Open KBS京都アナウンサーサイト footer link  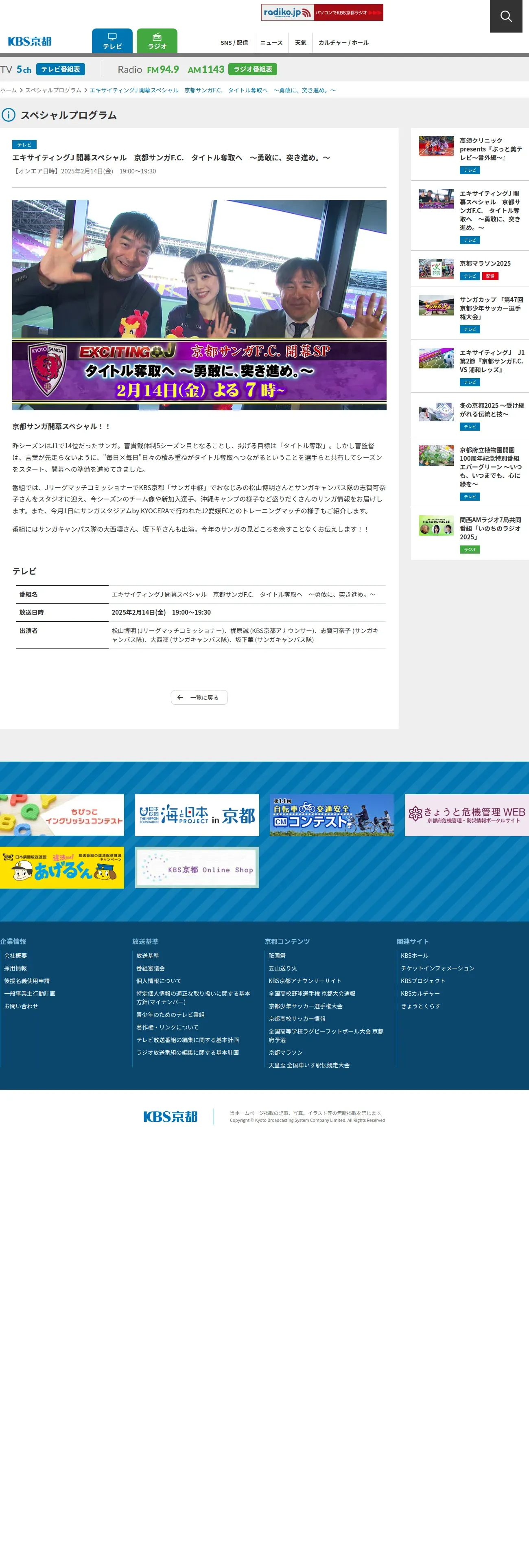pyautogui.click(x=305, y=981)
